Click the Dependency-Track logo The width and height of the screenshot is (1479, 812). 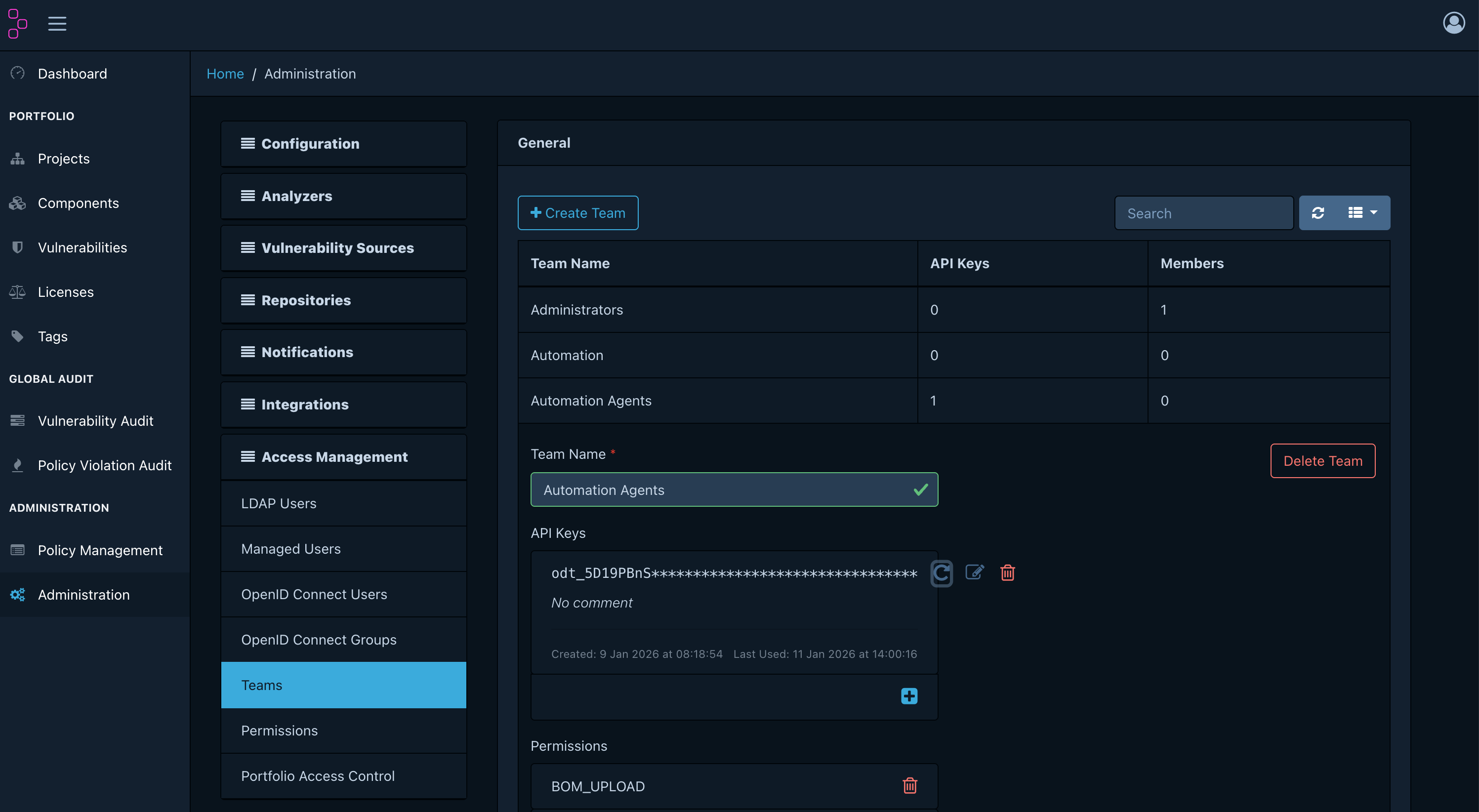point(17,24)
